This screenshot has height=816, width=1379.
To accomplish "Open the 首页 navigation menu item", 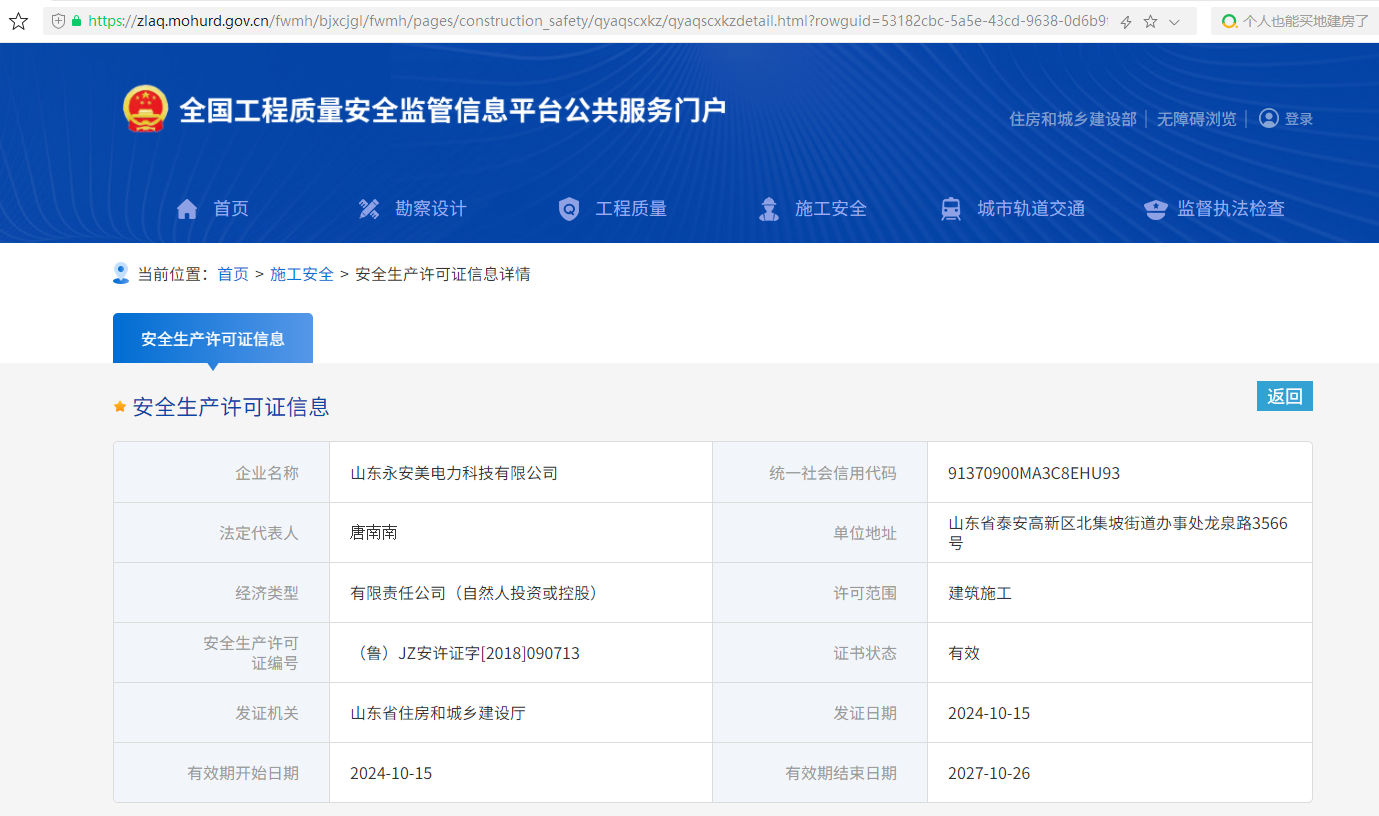I will (x=231, y=209).
